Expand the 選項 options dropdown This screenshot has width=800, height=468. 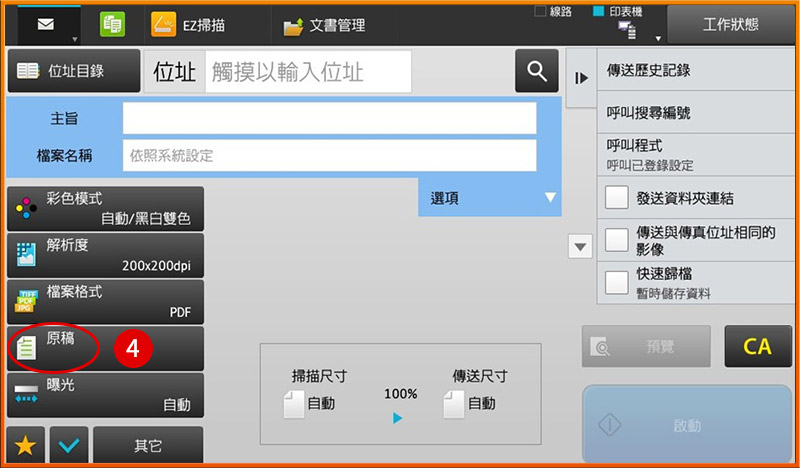pyautogui.click(x=489, y=198)
